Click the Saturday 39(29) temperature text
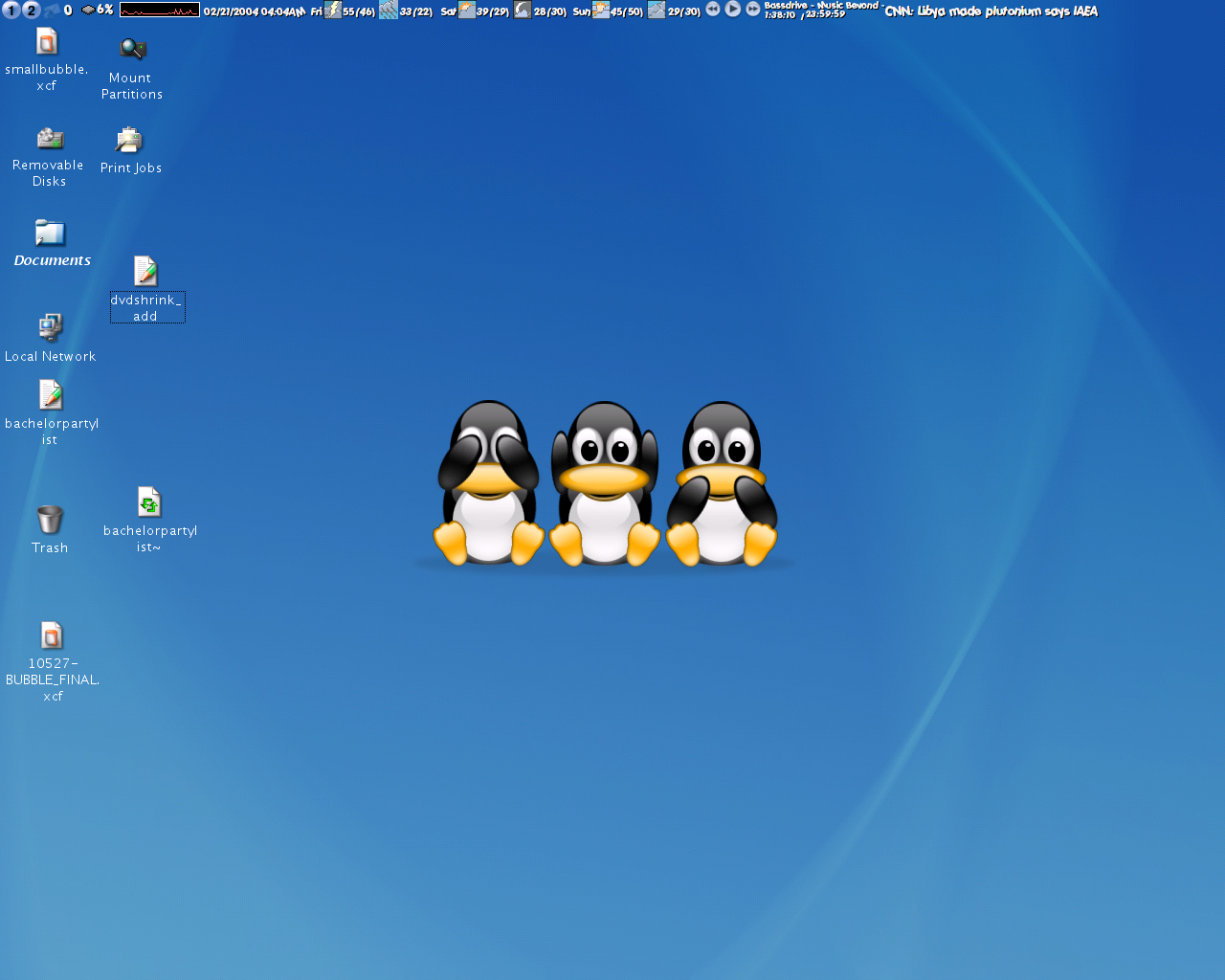This screenshot has width=1225, height=980. 493,11
